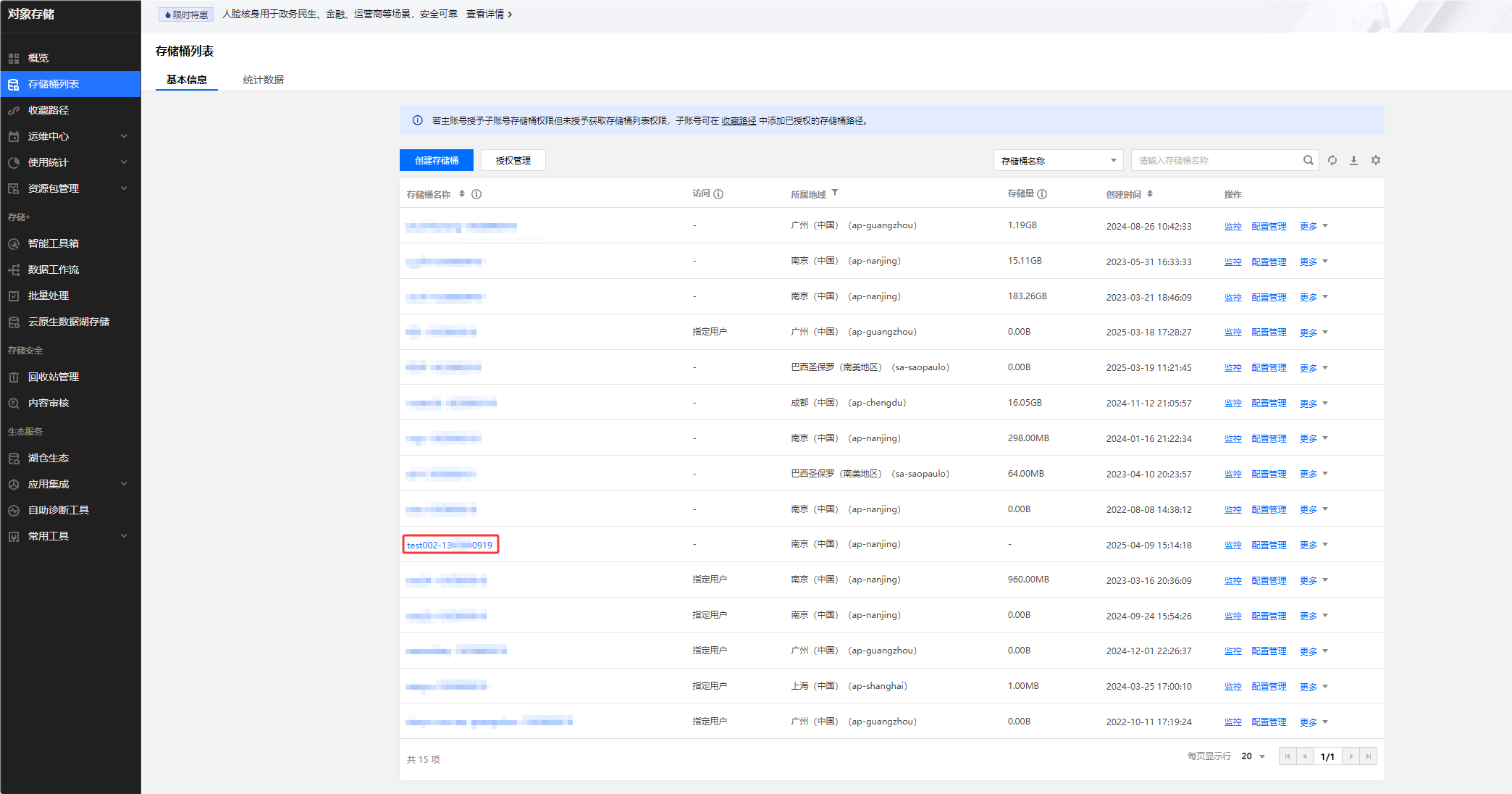Click the 概览 overview sidebar icon
The width and height of the screenshot is (1512, 794).
pos(14,58)
